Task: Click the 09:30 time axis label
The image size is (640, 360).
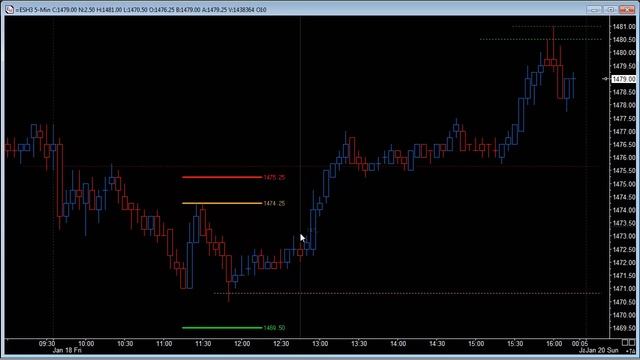Action: [47, 344]
